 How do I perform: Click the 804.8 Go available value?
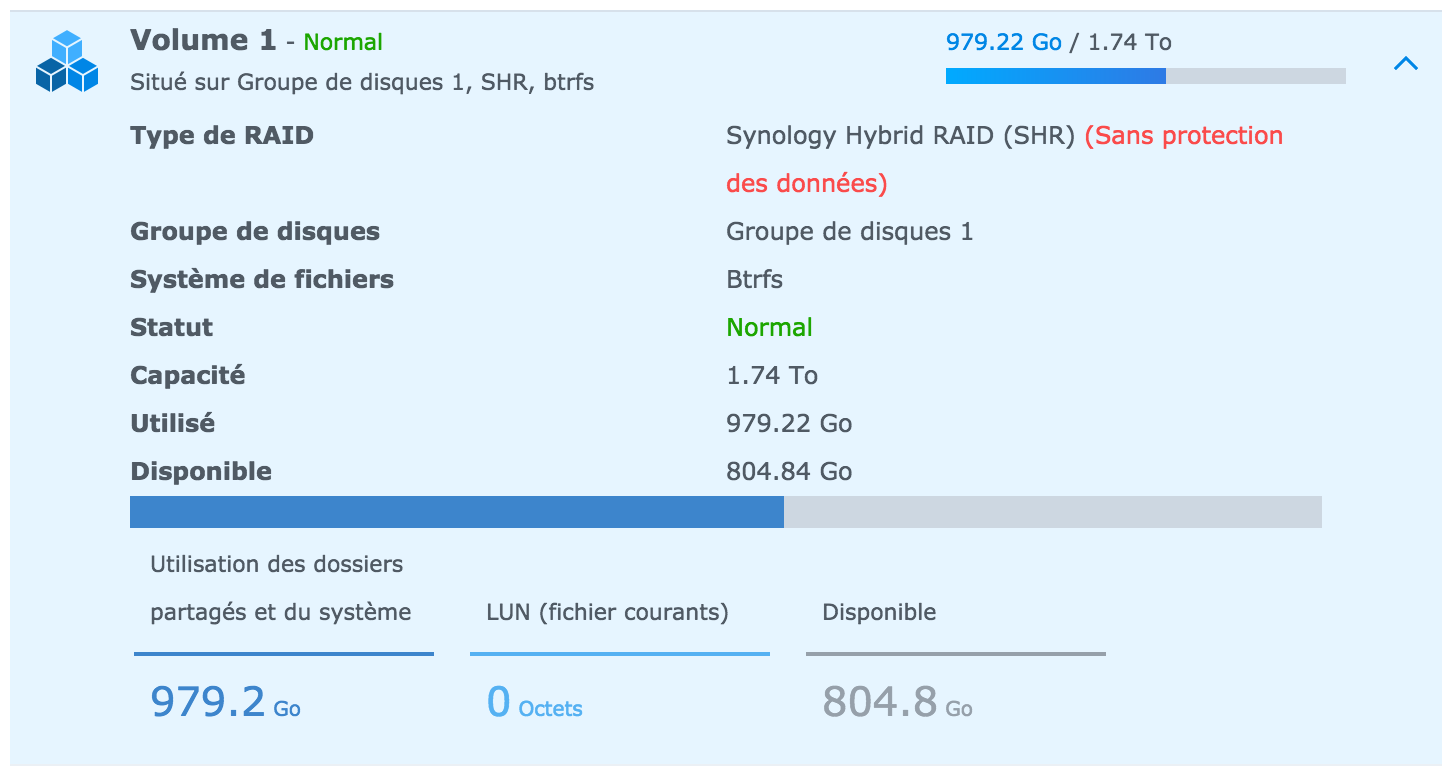pos(897,702)
